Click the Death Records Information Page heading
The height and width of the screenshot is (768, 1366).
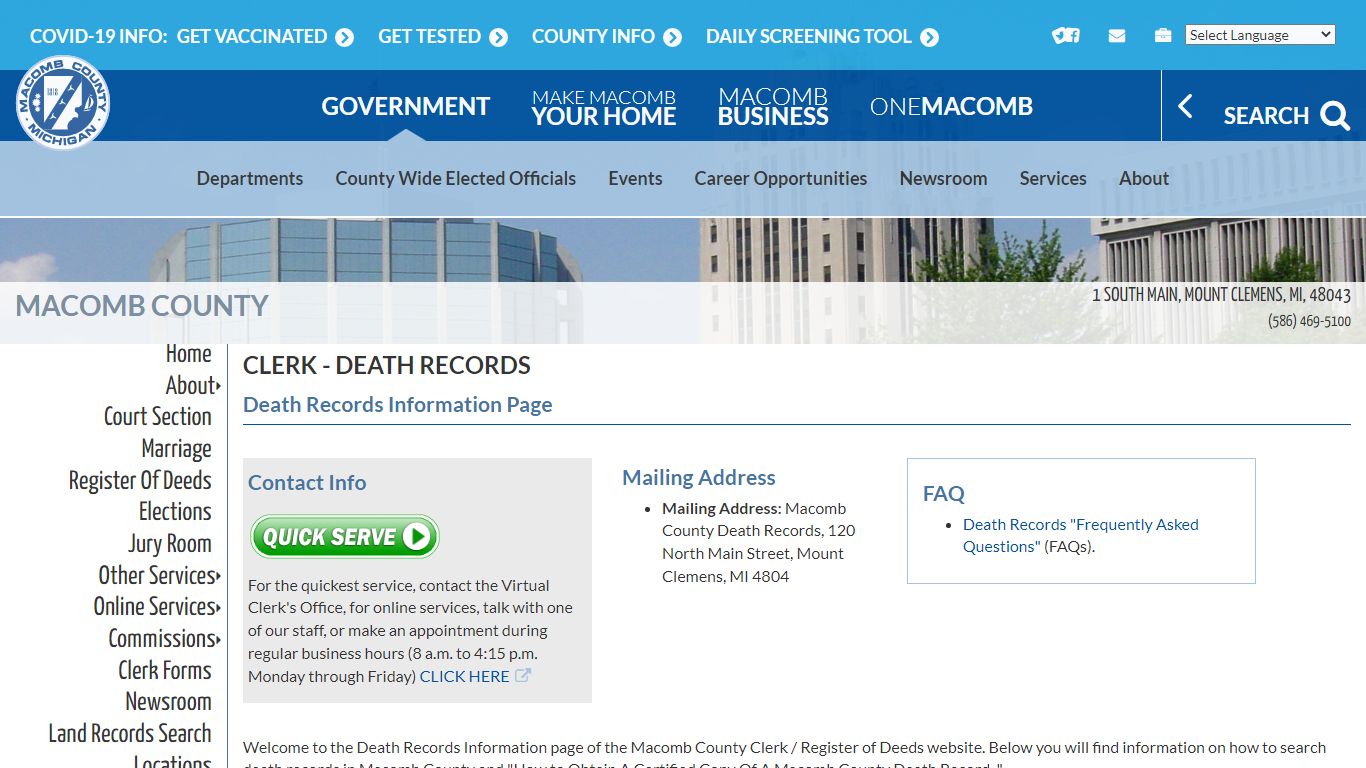[398, 405]
